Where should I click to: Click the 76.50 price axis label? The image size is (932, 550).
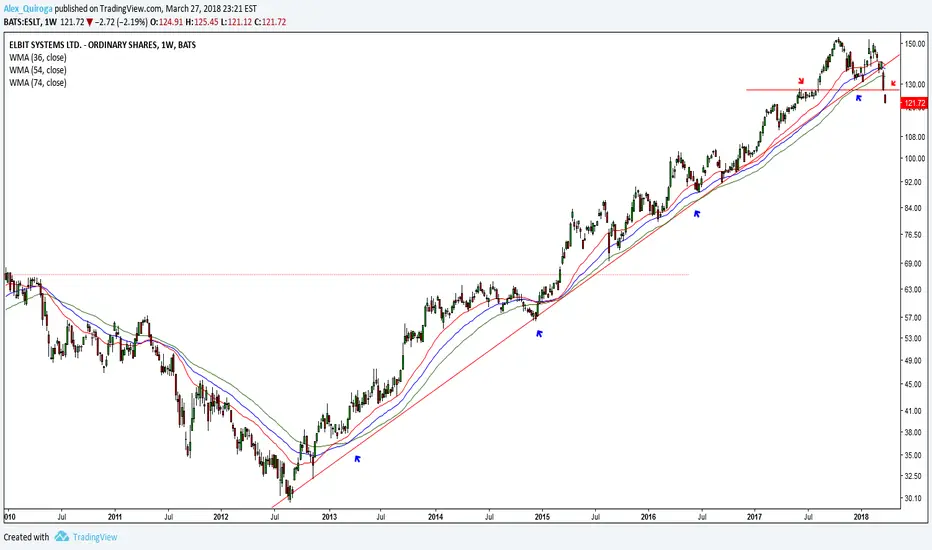[x=915, y=235]
